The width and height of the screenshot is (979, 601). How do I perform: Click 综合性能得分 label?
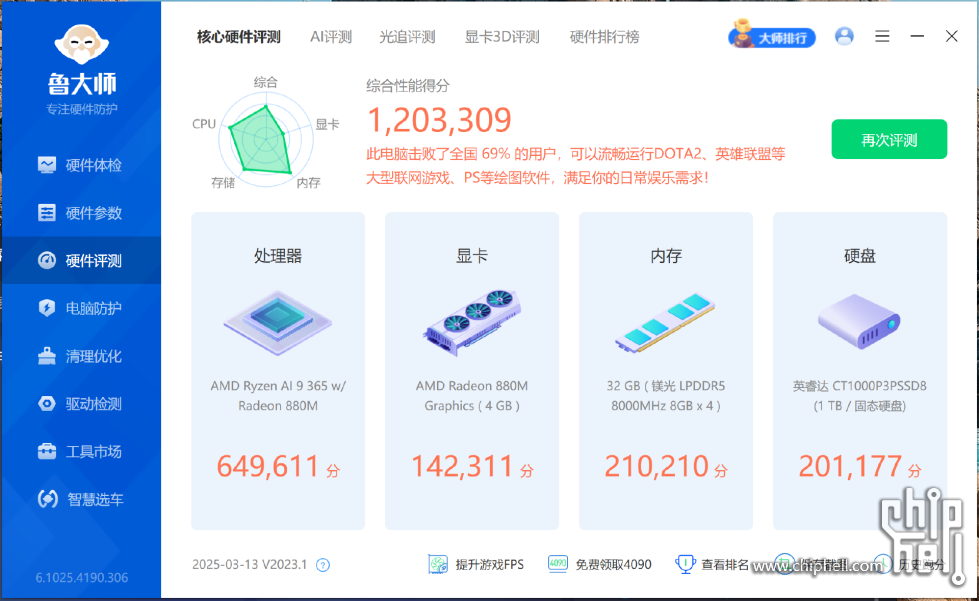tap(408, 86)
